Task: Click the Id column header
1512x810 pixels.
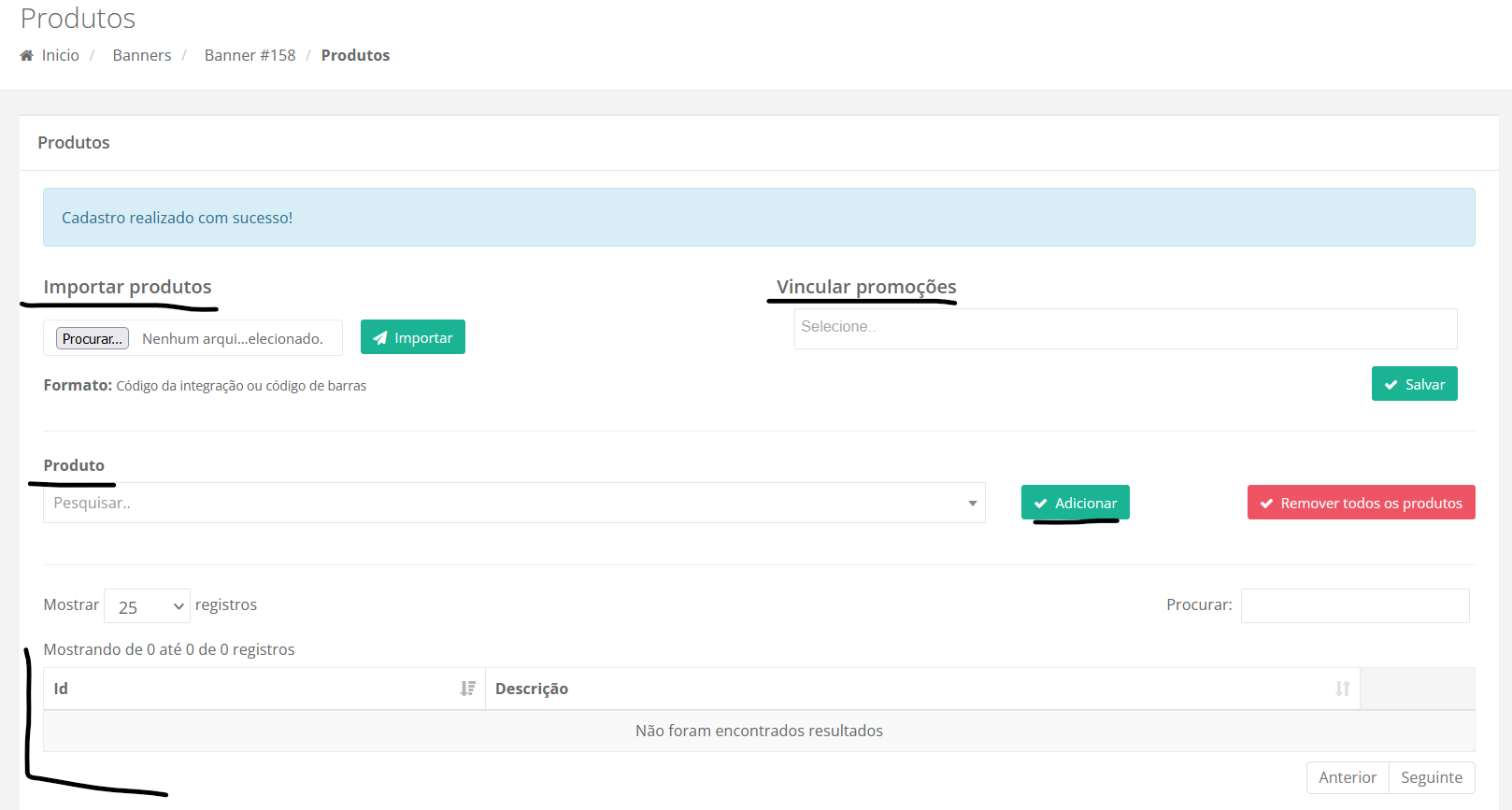Action: click(x=62, y=689)
